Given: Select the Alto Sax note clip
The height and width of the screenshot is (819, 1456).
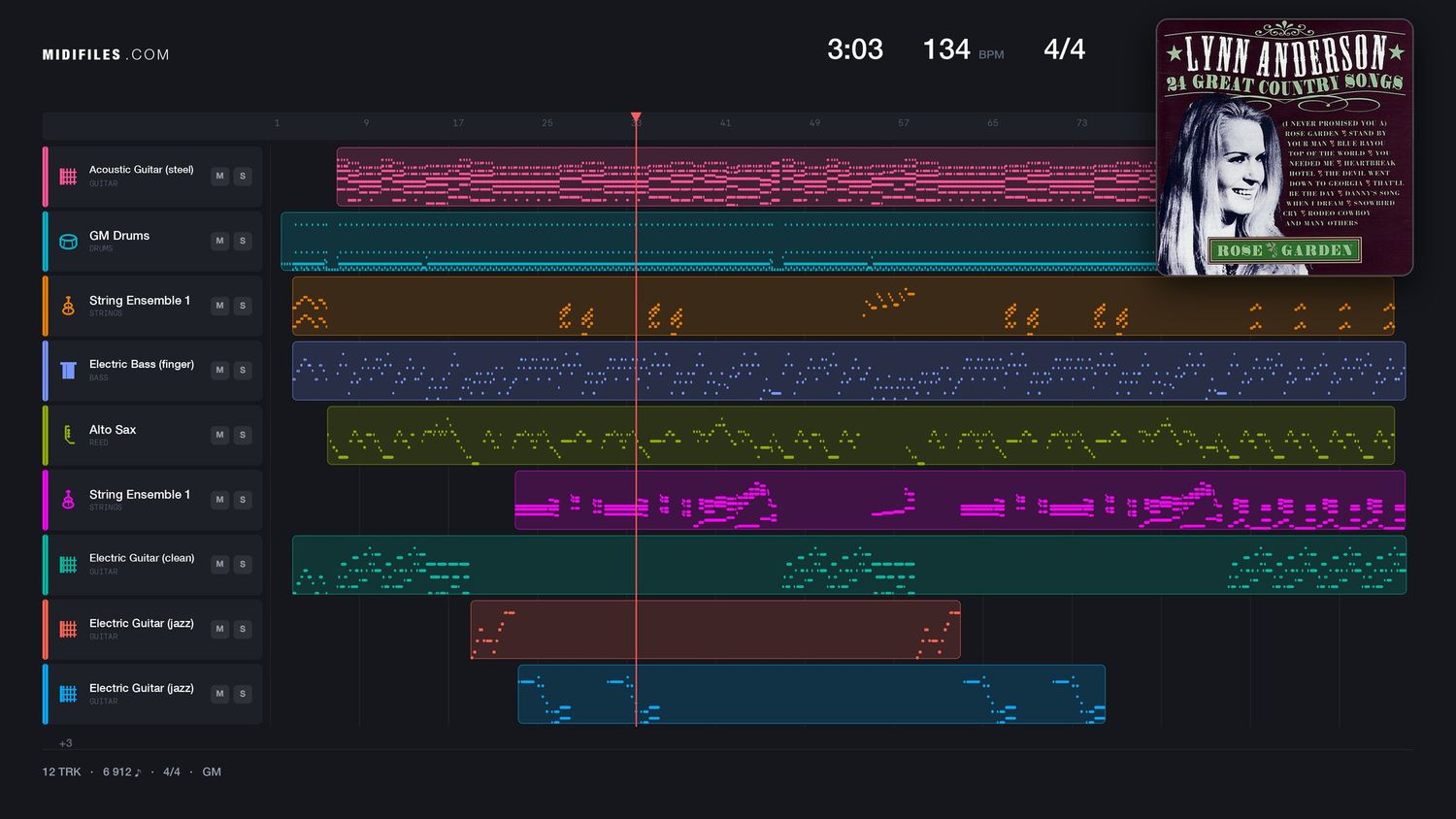Looking at the screenshot, I should tap(861, 435).
